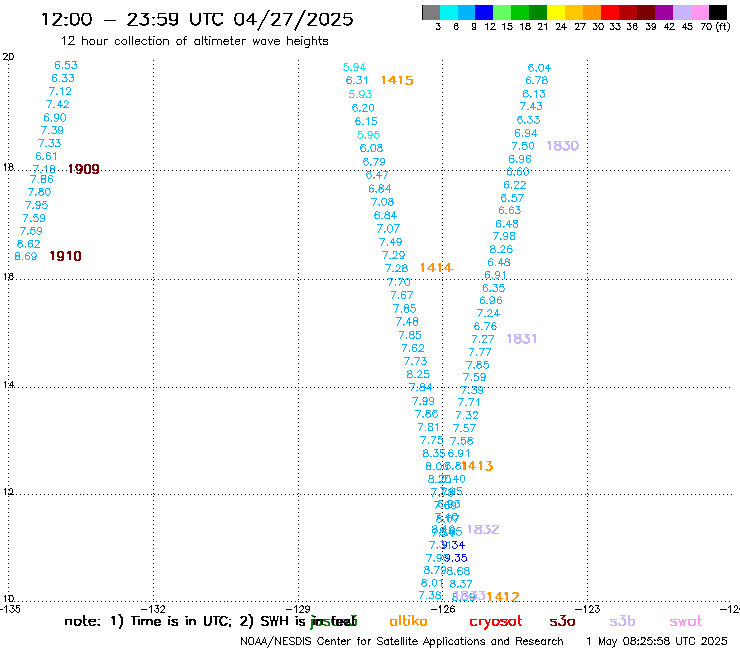Click the wave height value 7.49
Screen dimensions: 740x650
(x=390, y=242)
